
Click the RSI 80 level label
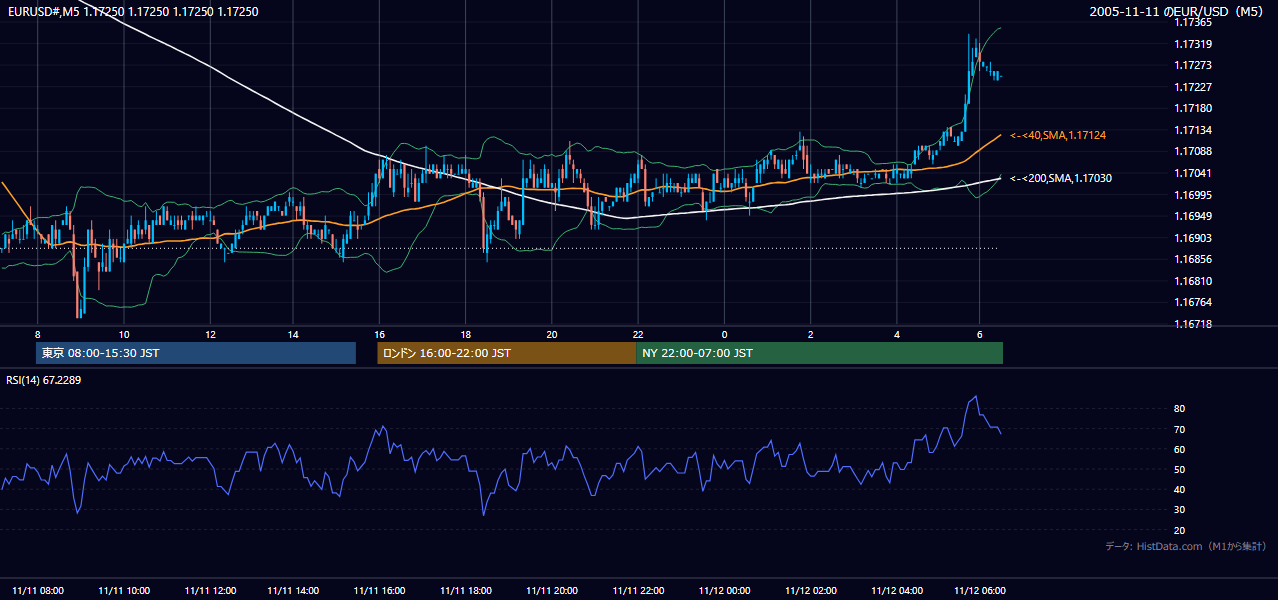pyautogui.click(x=1179, y=409)
